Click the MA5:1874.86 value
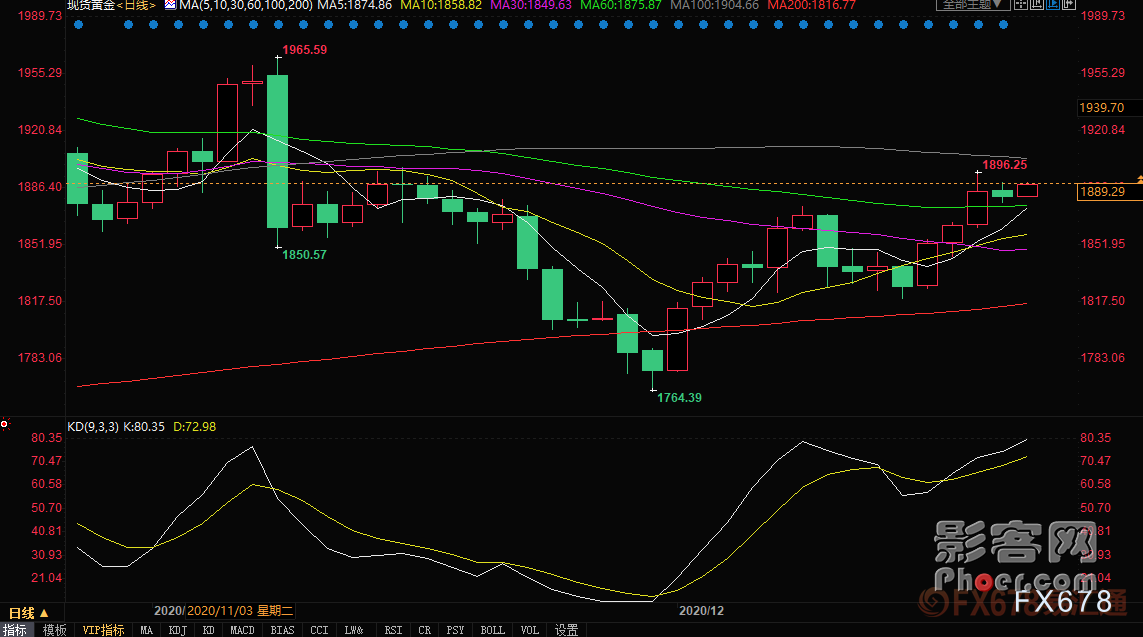Screen dimensions: 1143x637 click(x=354, y=5)
